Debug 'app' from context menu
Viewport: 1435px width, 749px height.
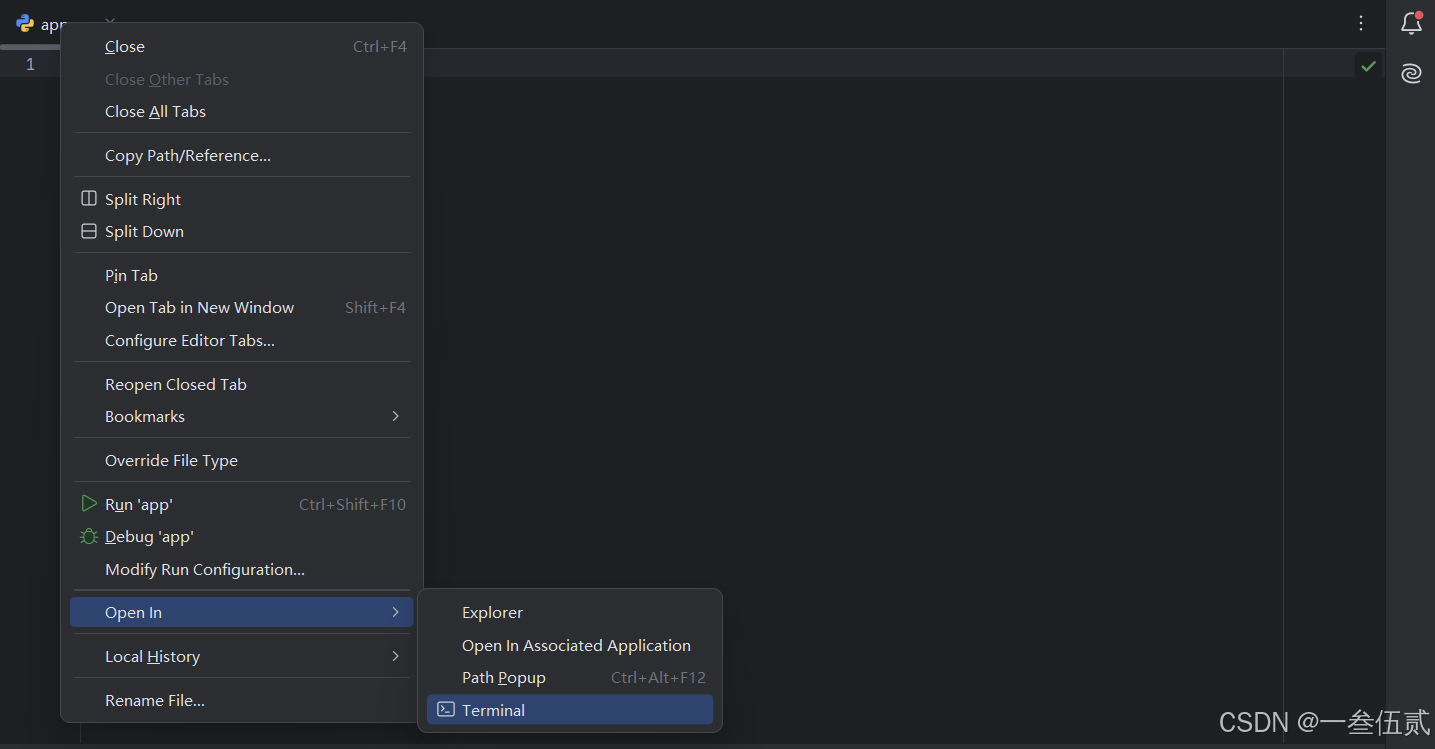click(x=242, y=536)
